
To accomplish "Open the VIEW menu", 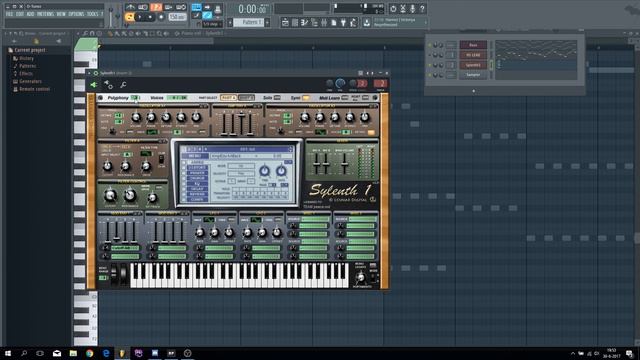I will click(61, 14).
